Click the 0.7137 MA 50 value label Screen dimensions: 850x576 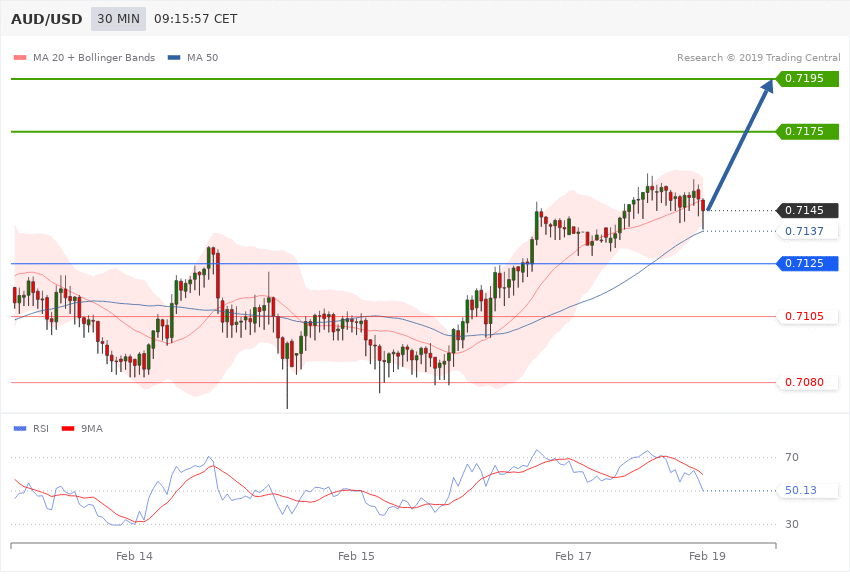pos(808,231)
